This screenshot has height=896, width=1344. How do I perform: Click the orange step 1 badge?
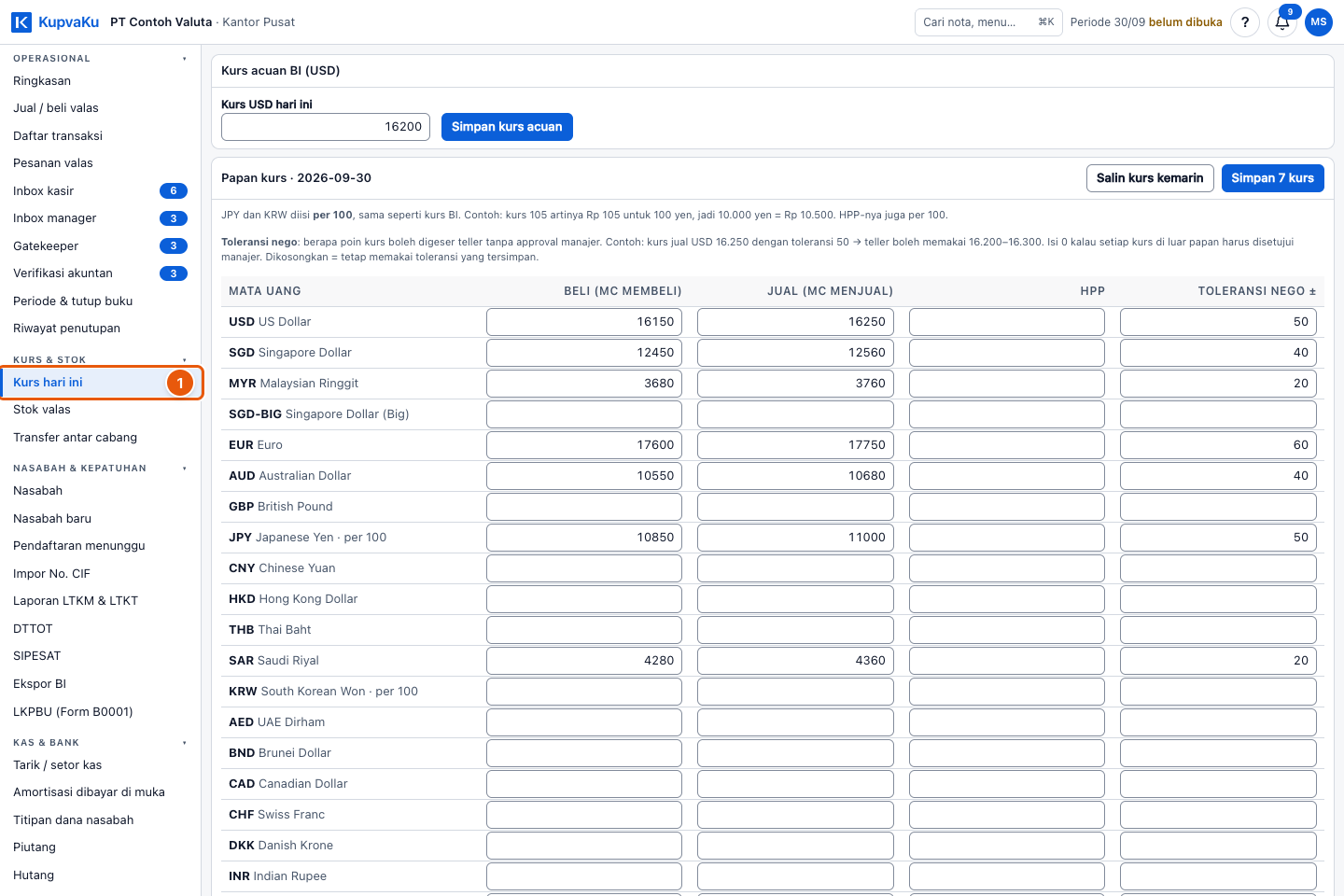tap(180, 383)
